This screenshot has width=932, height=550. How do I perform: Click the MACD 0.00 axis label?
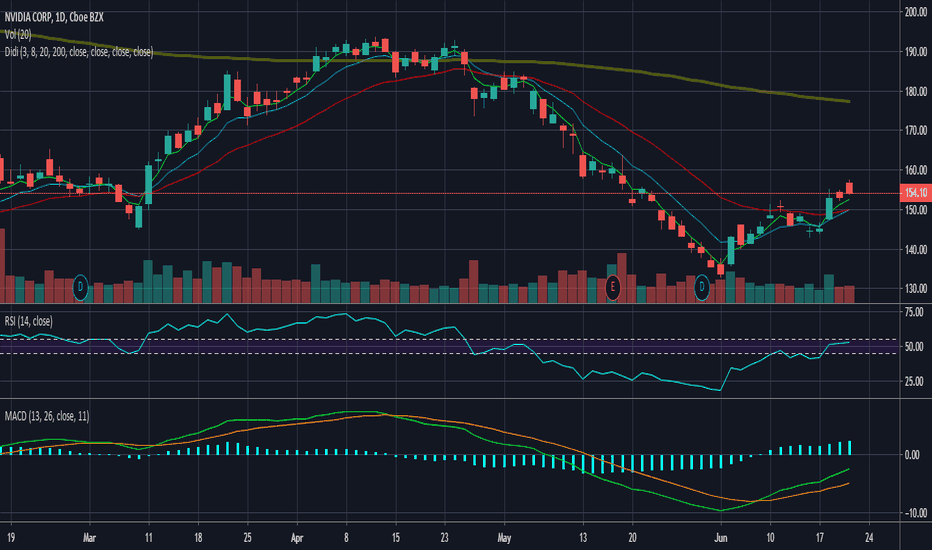912,455
